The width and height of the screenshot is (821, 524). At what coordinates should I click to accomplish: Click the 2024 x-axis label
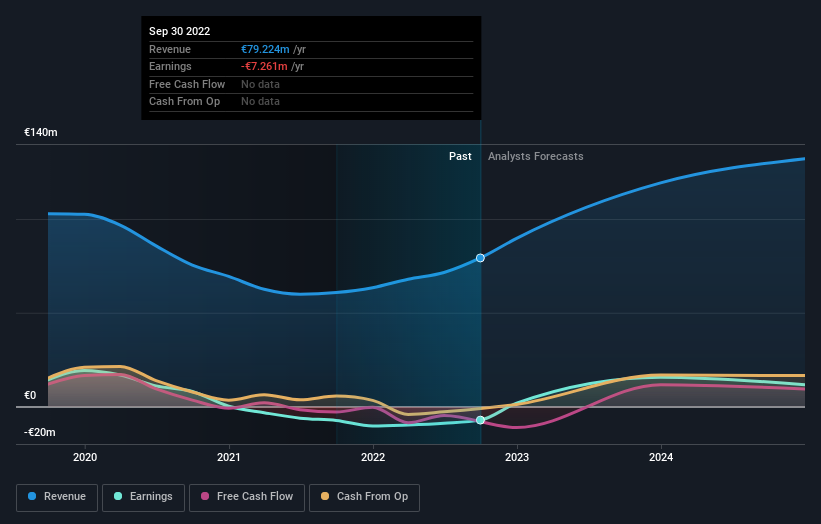click(x=661, y=458)
